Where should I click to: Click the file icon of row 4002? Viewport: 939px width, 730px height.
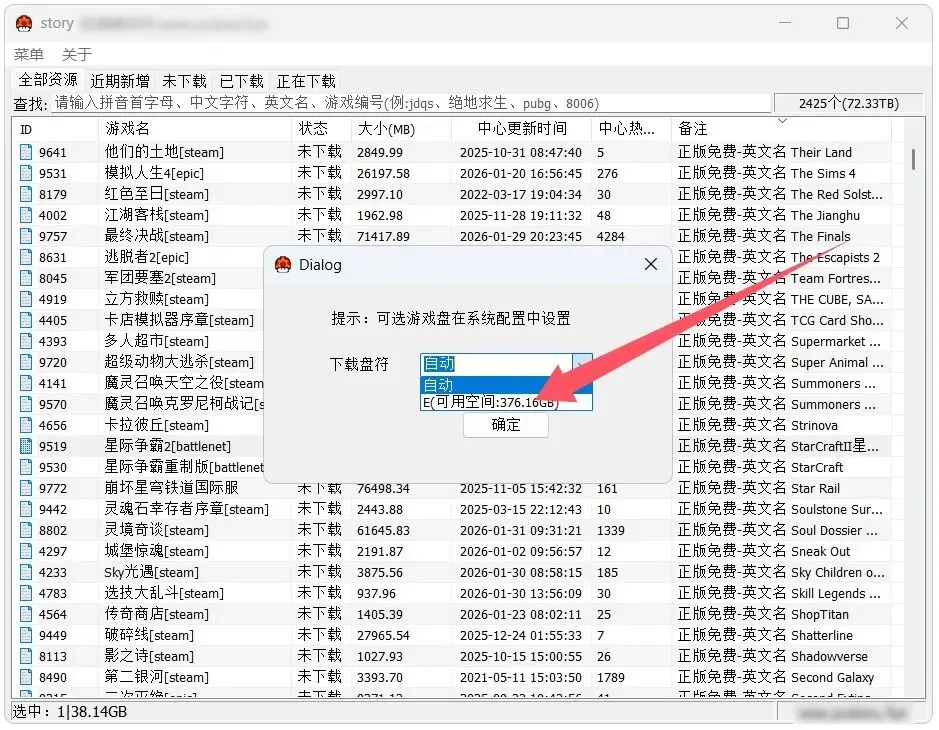(26, 215)
